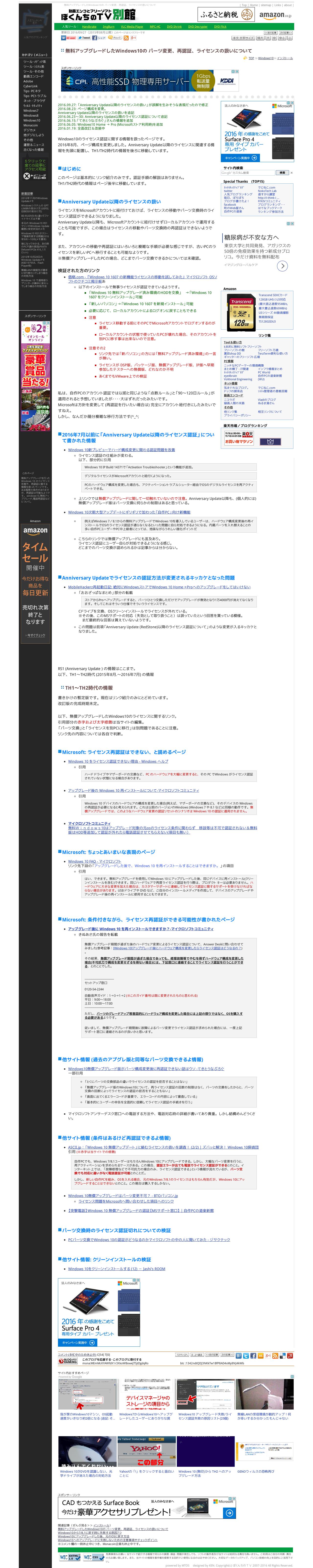This screenshot has height=1568, width=313.
Task: Open the Yahoo! この部分 thumbnail
Action: click(x=147, y=1452)
